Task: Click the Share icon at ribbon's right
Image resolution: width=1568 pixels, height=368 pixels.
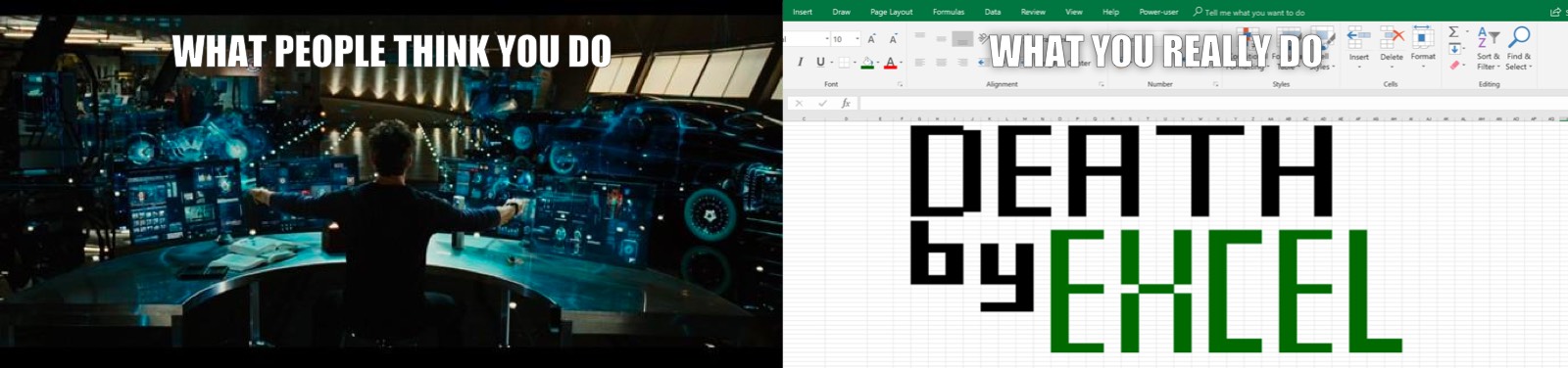Action: [1555, 12]
